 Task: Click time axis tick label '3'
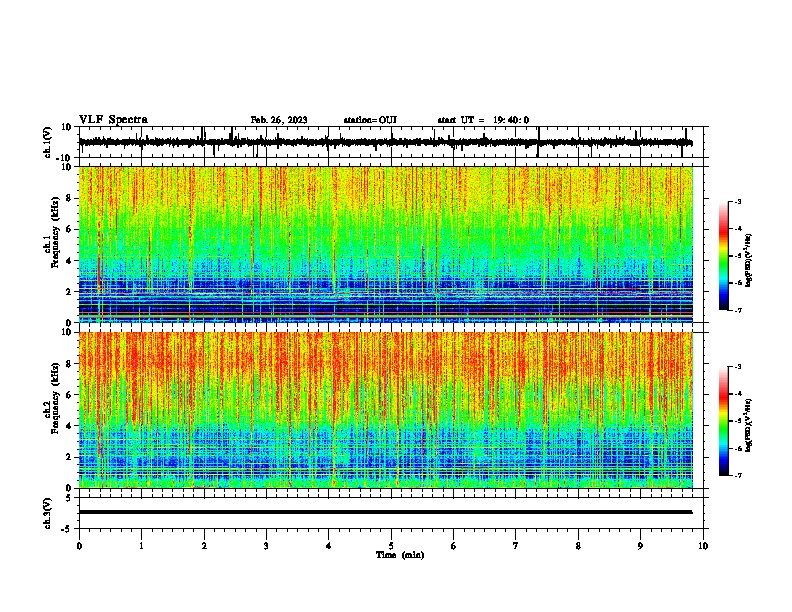click(x=266, y=546)
